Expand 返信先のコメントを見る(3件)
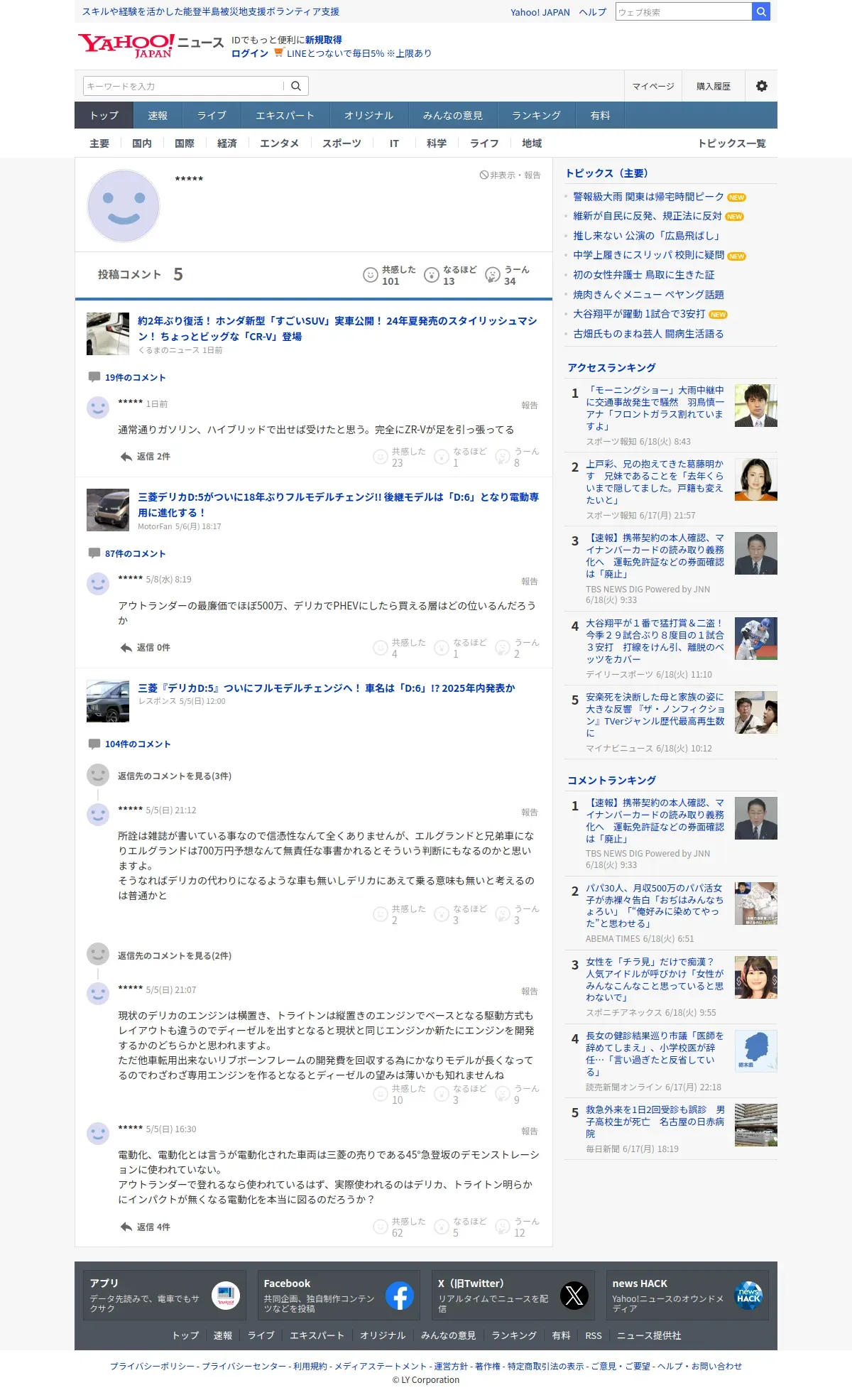This screenshot has height=1400, width=852. point(175,776)
